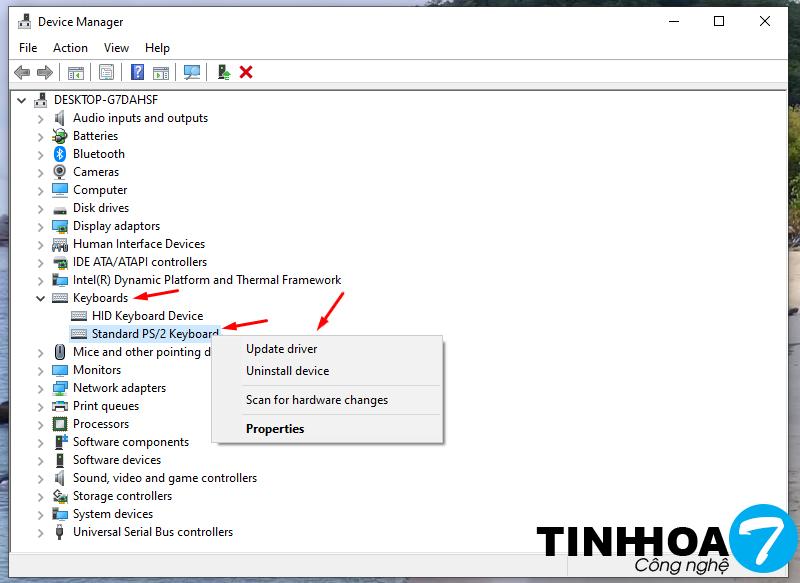Click the Bluetooth device icon in tree

[x=60, y=154]
